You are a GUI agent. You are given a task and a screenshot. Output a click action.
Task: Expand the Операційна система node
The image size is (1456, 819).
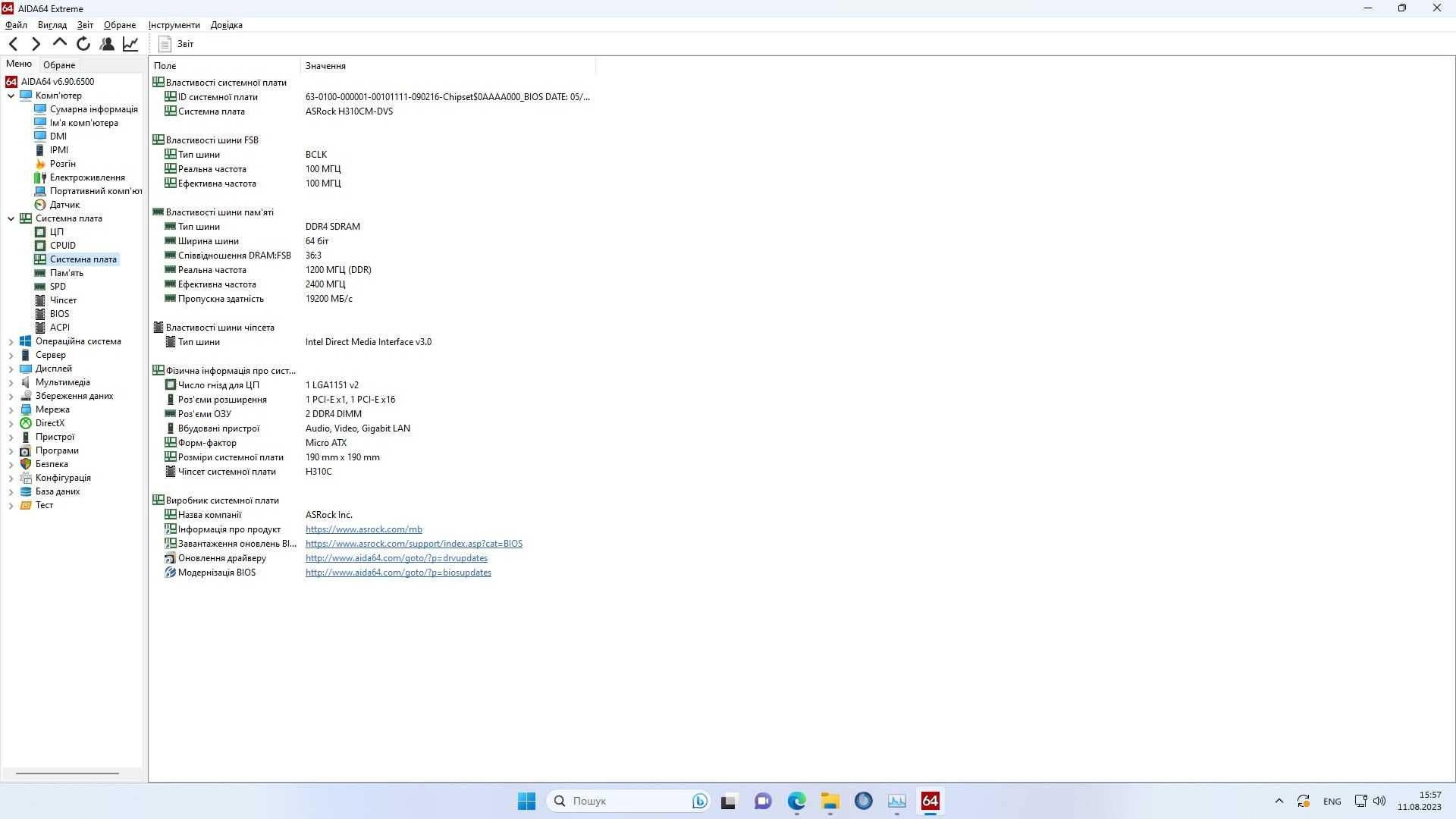[x=11, y=342]
